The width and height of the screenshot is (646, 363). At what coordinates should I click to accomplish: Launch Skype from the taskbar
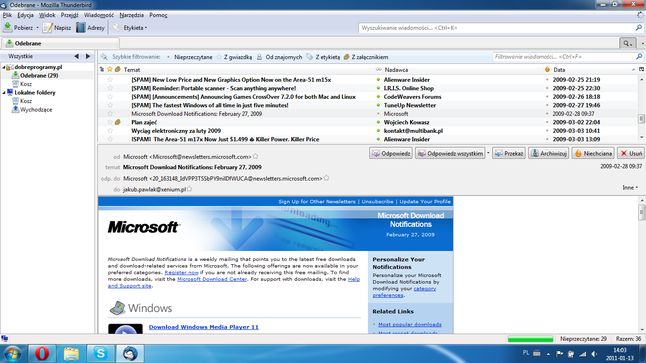click(x=100, y=354)
